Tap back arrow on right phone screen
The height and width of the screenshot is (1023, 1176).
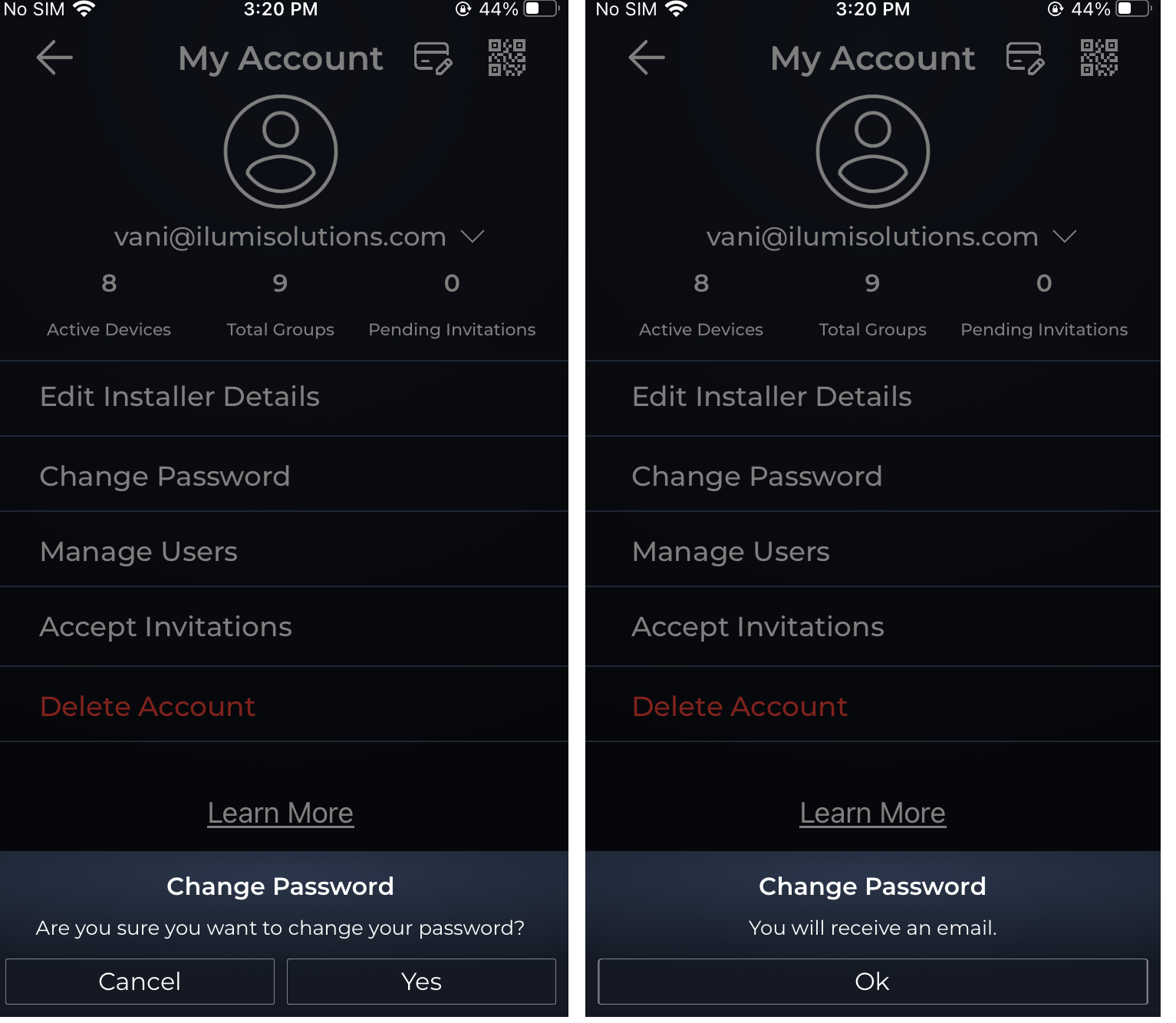[647, 58]
